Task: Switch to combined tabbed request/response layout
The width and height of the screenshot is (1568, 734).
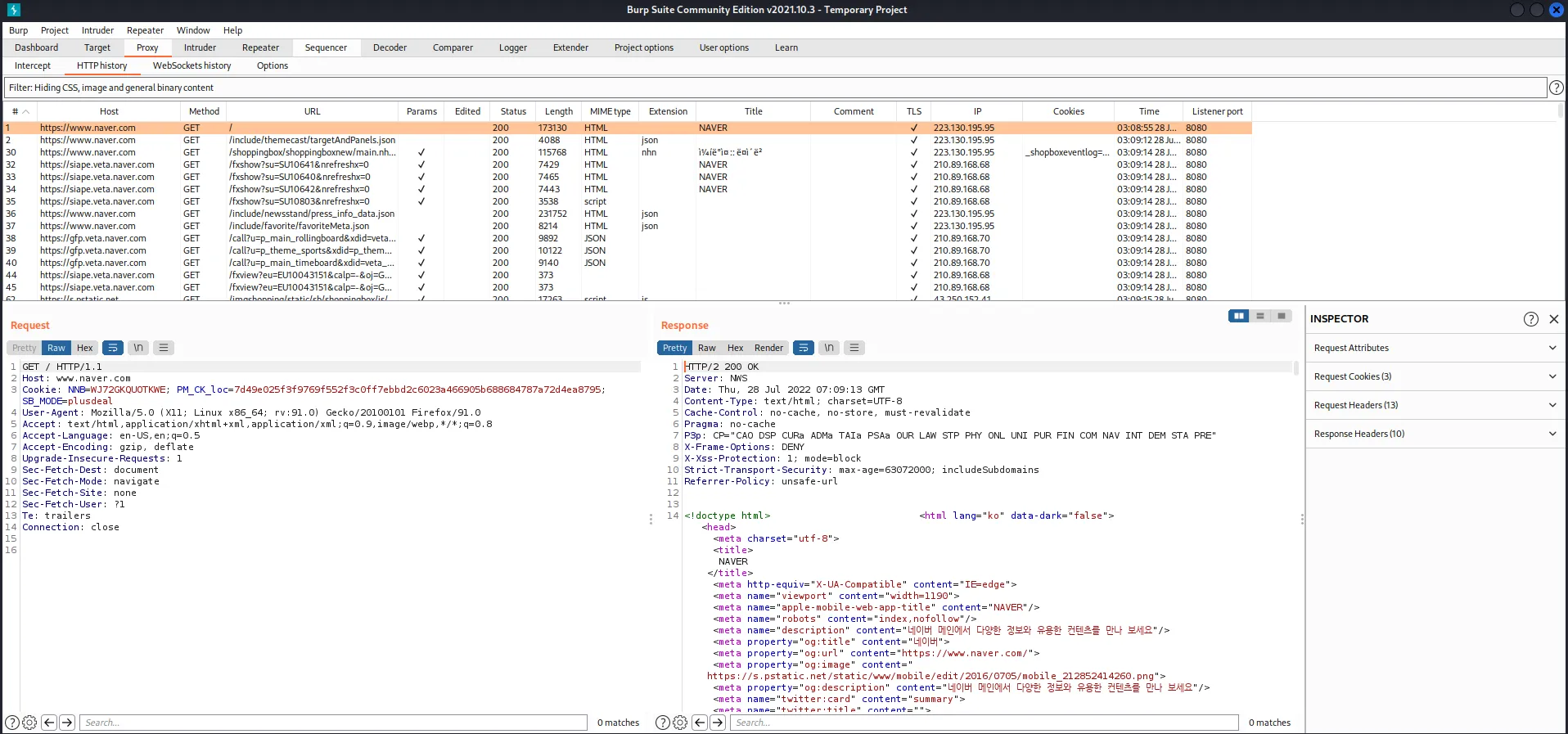Action: (x=1282, y=316)
